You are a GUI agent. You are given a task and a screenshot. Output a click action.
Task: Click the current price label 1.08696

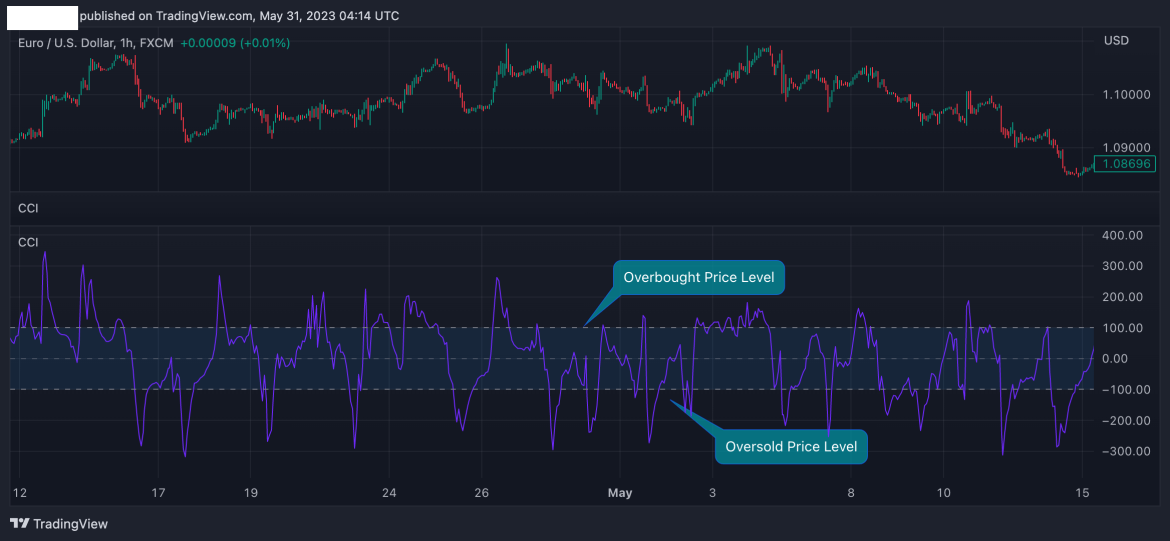click(1124, 163)
